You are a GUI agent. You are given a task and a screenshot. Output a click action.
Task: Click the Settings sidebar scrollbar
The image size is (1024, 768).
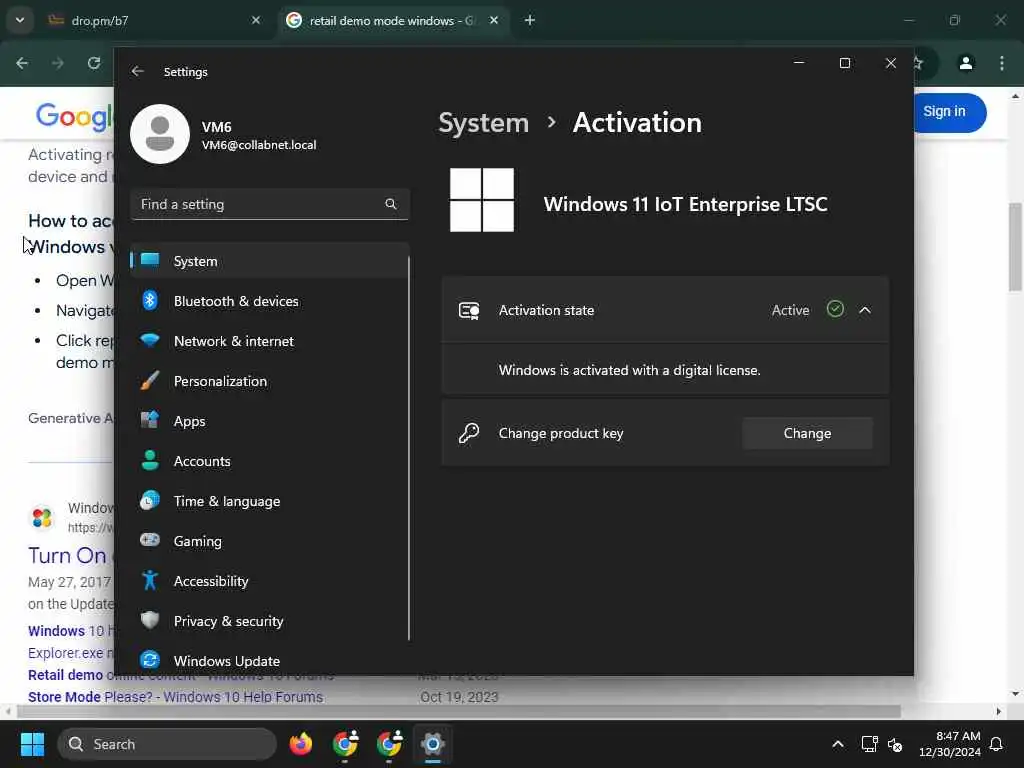click(409, 448)
